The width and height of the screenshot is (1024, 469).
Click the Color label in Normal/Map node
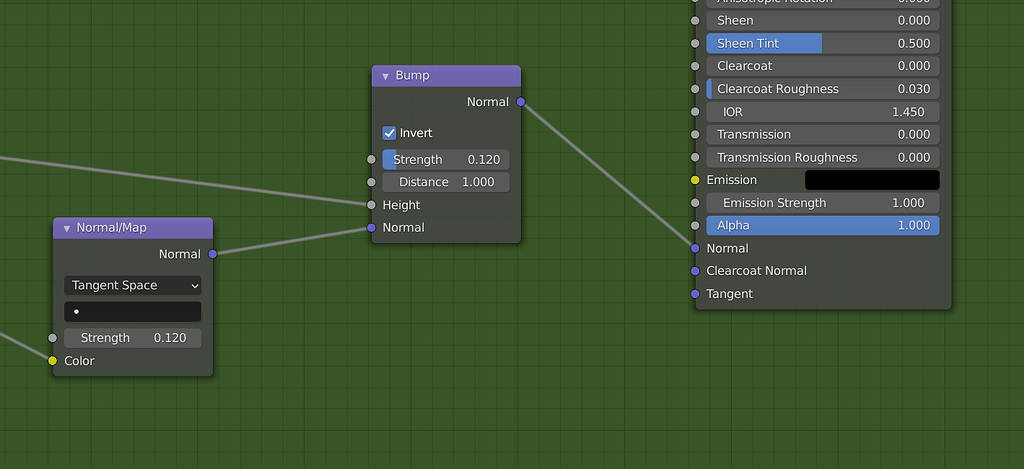79,361
